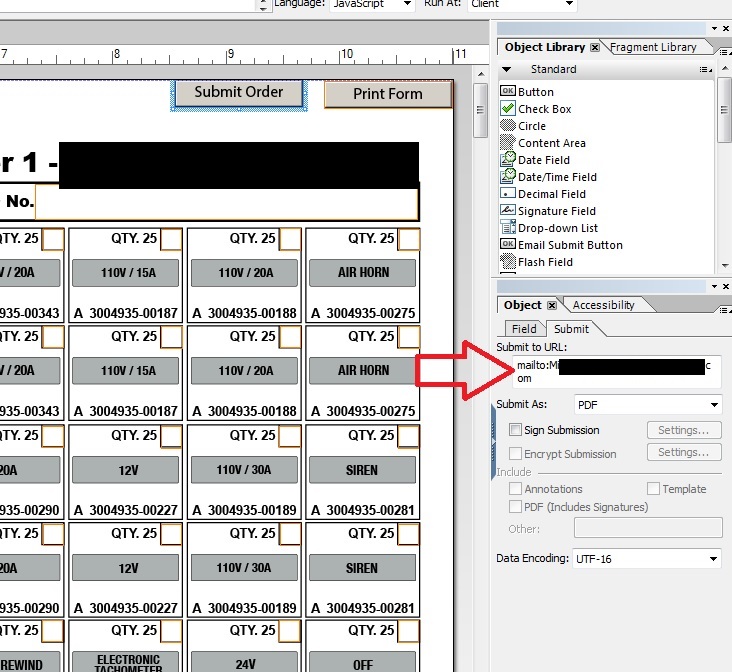Screen dimensions: 732x672
Task: Open the Language dropdown
Action: [407, 4]
